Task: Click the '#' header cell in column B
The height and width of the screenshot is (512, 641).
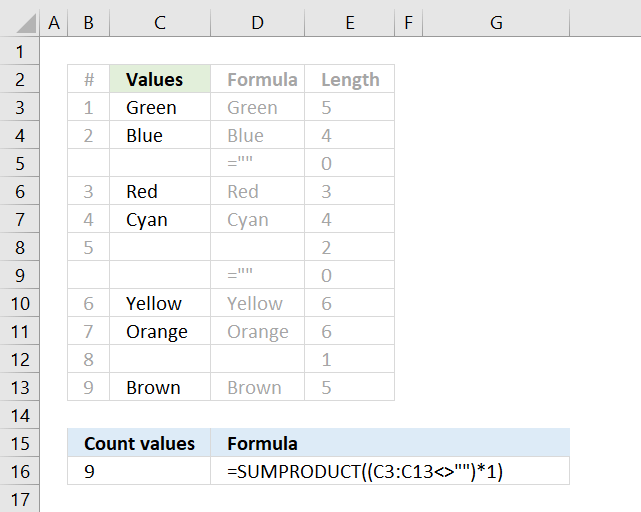Action: click(89, 79)
